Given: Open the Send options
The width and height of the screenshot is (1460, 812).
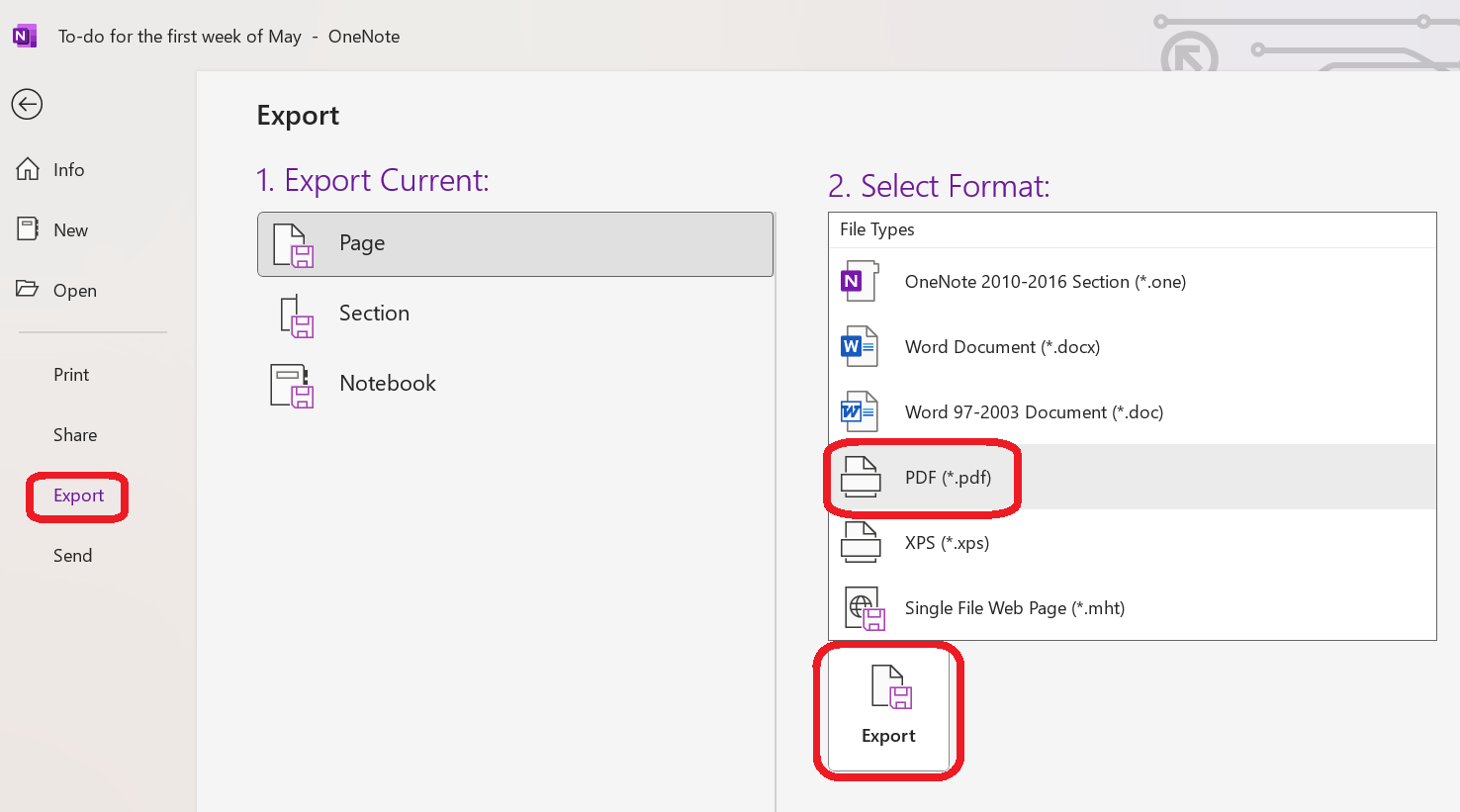Looking at the screenshot, I should point(72,555).
